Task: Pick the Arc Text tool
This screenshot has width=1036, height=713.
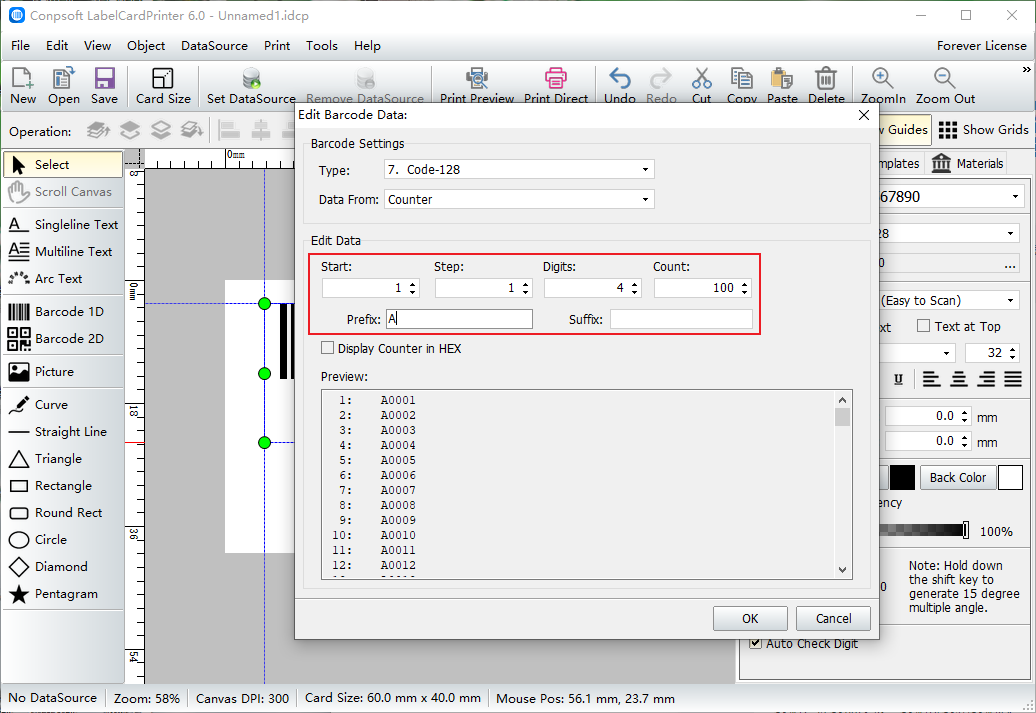Action: point(63,279)
